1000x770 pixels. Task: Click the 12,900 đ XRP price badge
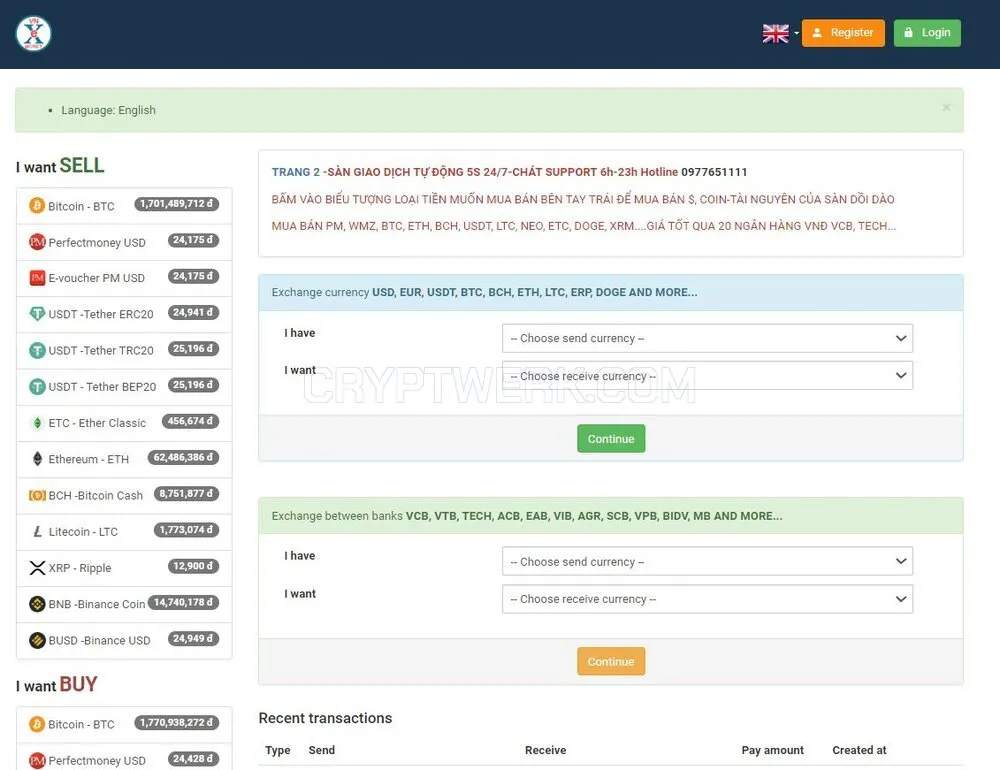[x=193, y=566]
